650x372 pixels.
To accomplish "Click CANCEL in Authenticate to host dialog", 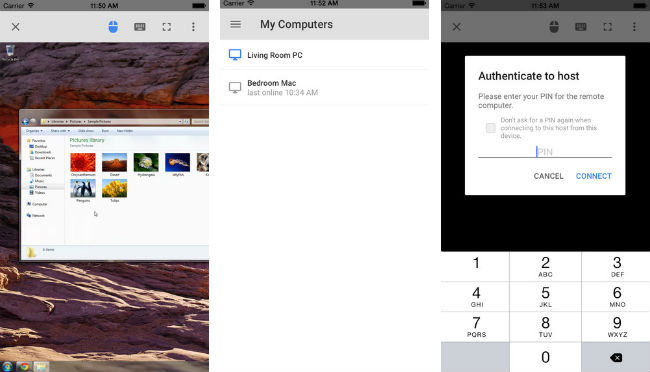I will [548, 176].
